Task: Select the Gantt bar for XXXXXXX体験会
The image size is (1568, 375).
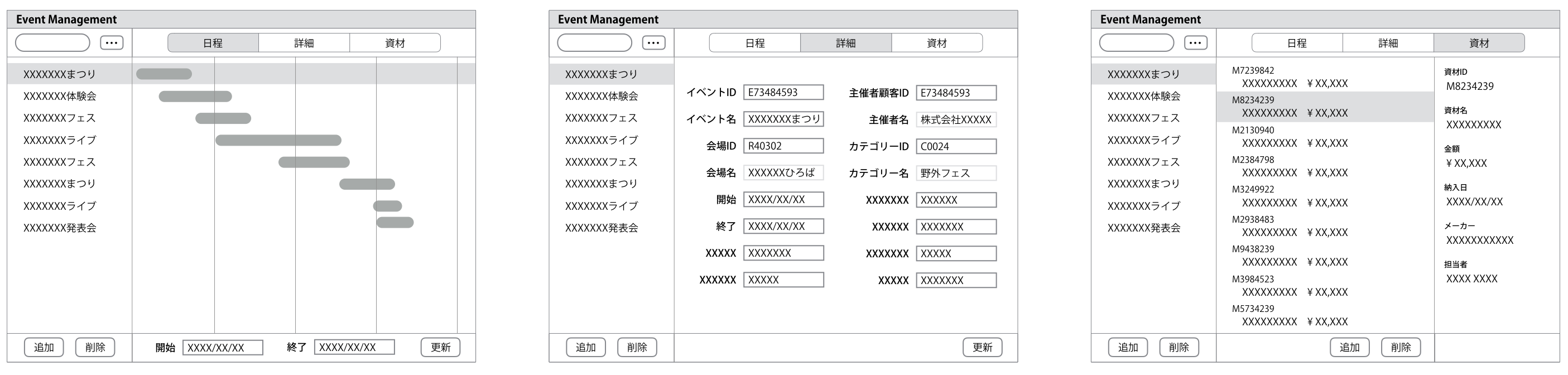Action: point(195,96)
